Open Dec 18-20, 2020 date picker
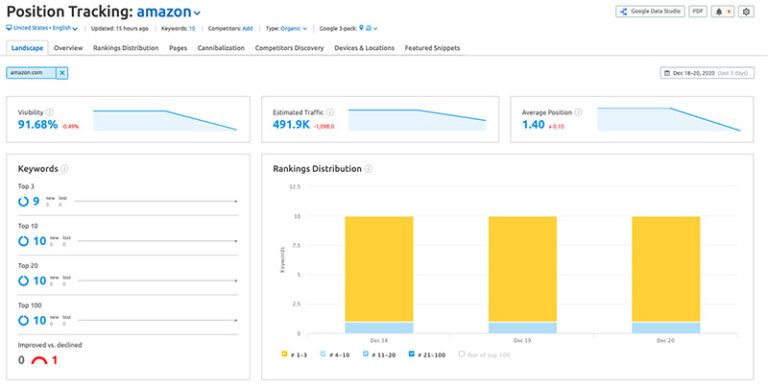 coord(707,73)
